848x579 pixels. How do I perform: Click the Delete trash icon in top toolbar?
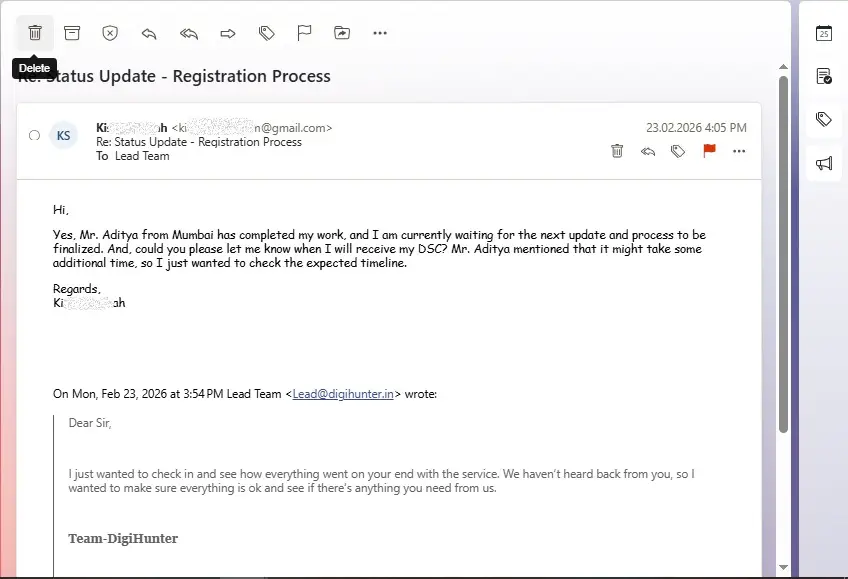(35, 33)
